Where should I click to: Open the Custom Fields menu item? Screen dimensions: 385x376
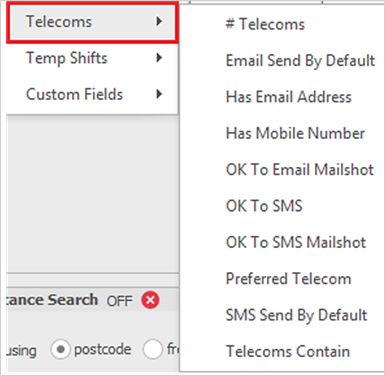92,94
